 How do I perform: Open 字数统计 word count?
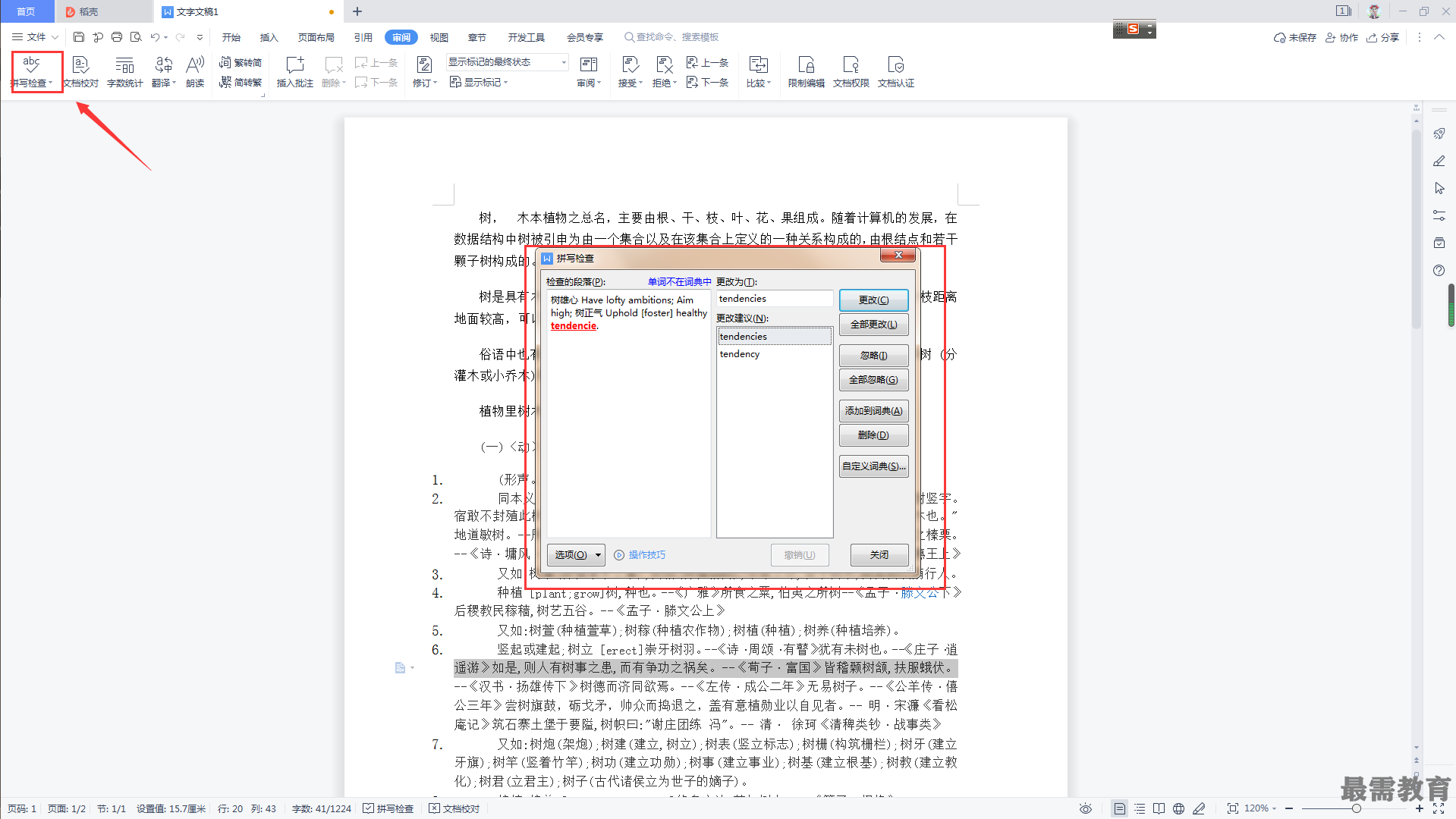[x=124, y=71]
